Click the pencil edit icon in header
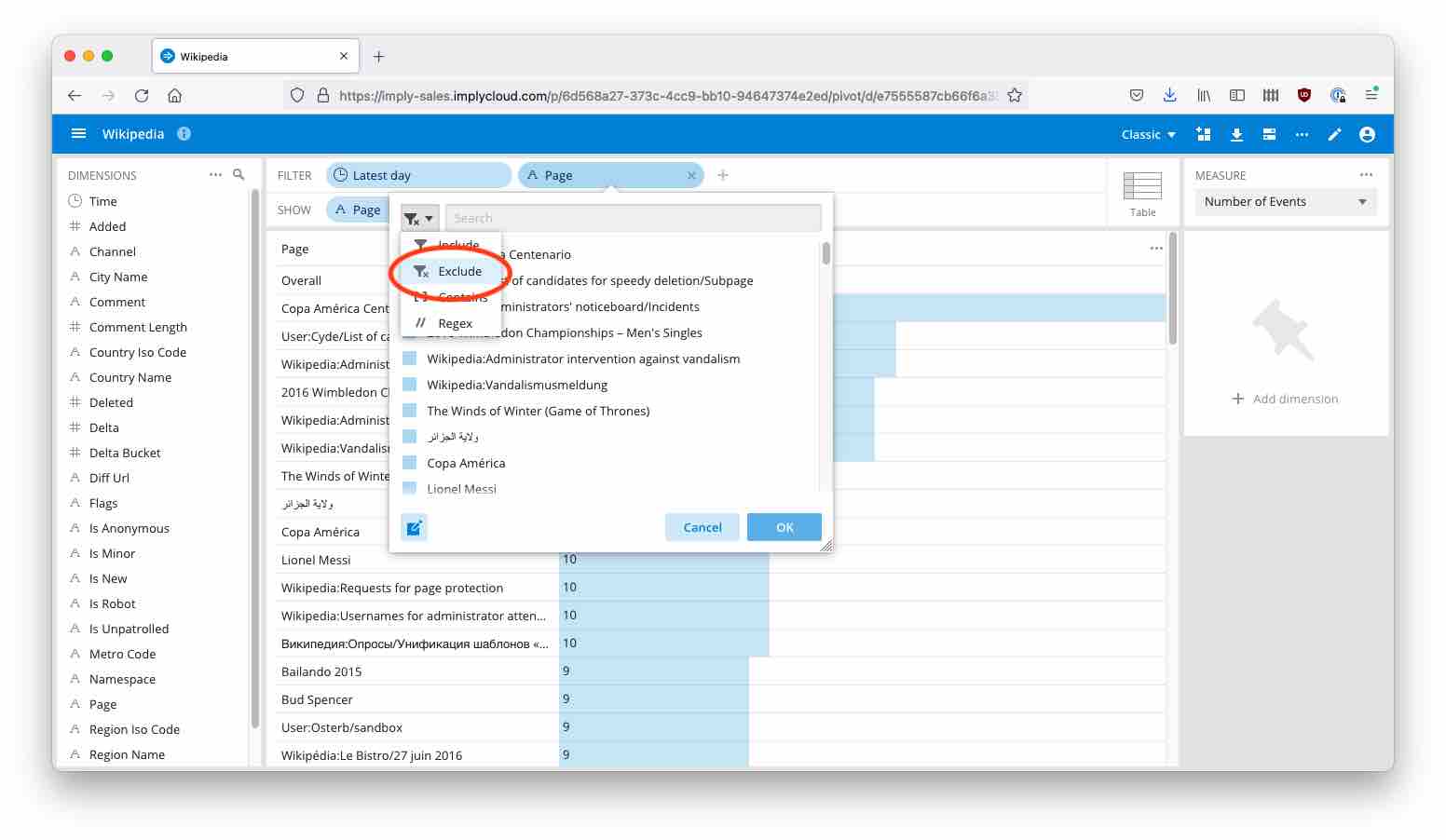The image size is (1446, 840). coord(1334,134)
